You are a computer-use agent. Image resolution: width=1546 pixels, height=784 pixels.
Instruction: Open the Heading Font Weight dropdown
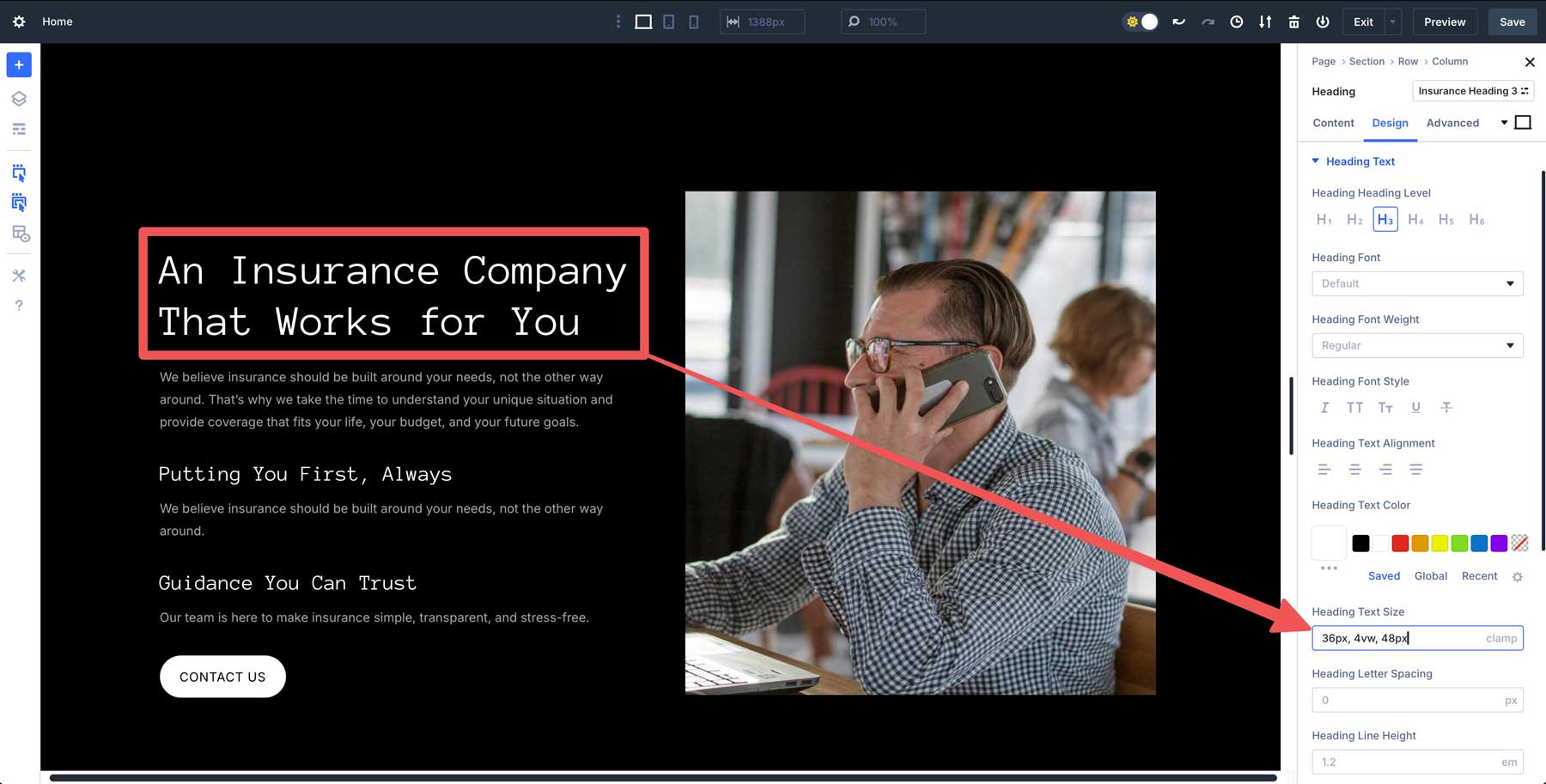point(1417,345)
